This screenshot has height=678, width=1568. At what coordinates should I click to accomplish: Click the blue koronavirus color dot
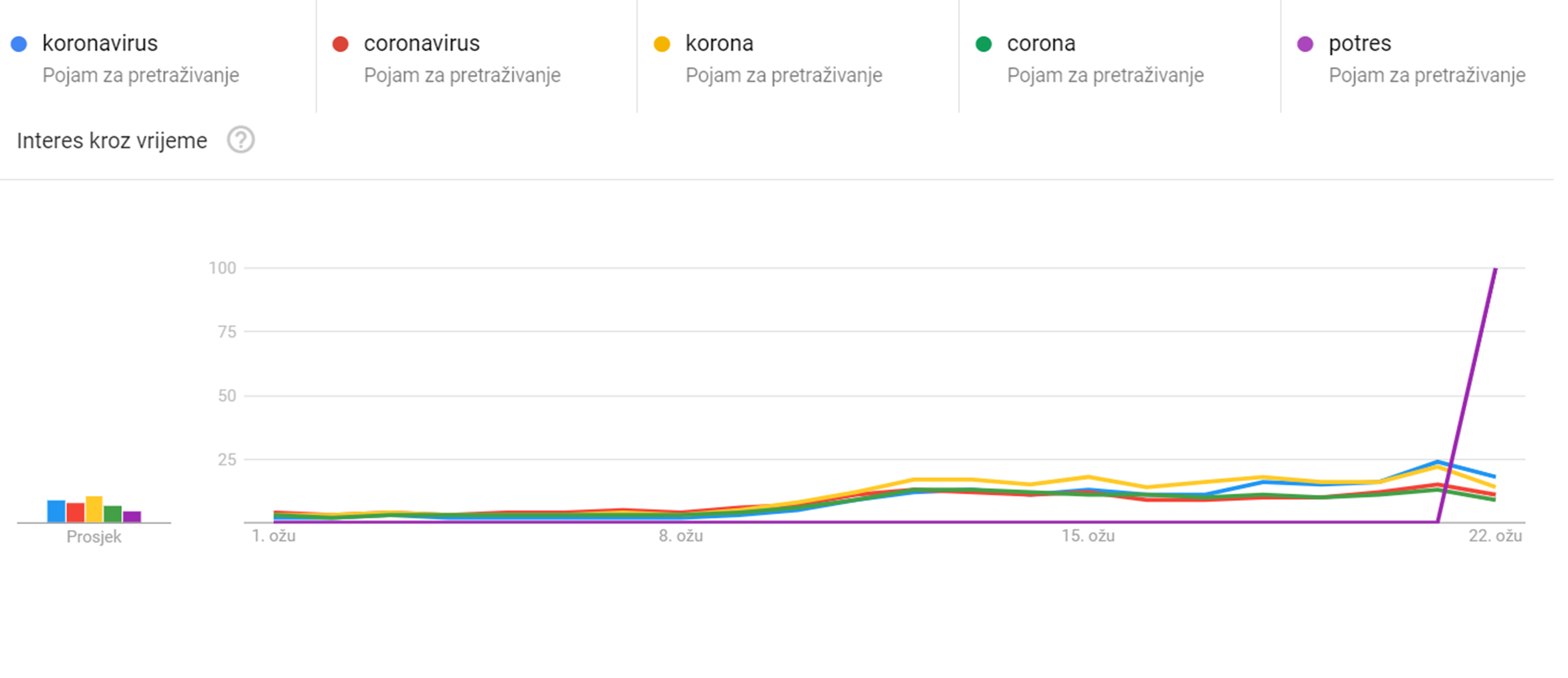click(19, 44)
